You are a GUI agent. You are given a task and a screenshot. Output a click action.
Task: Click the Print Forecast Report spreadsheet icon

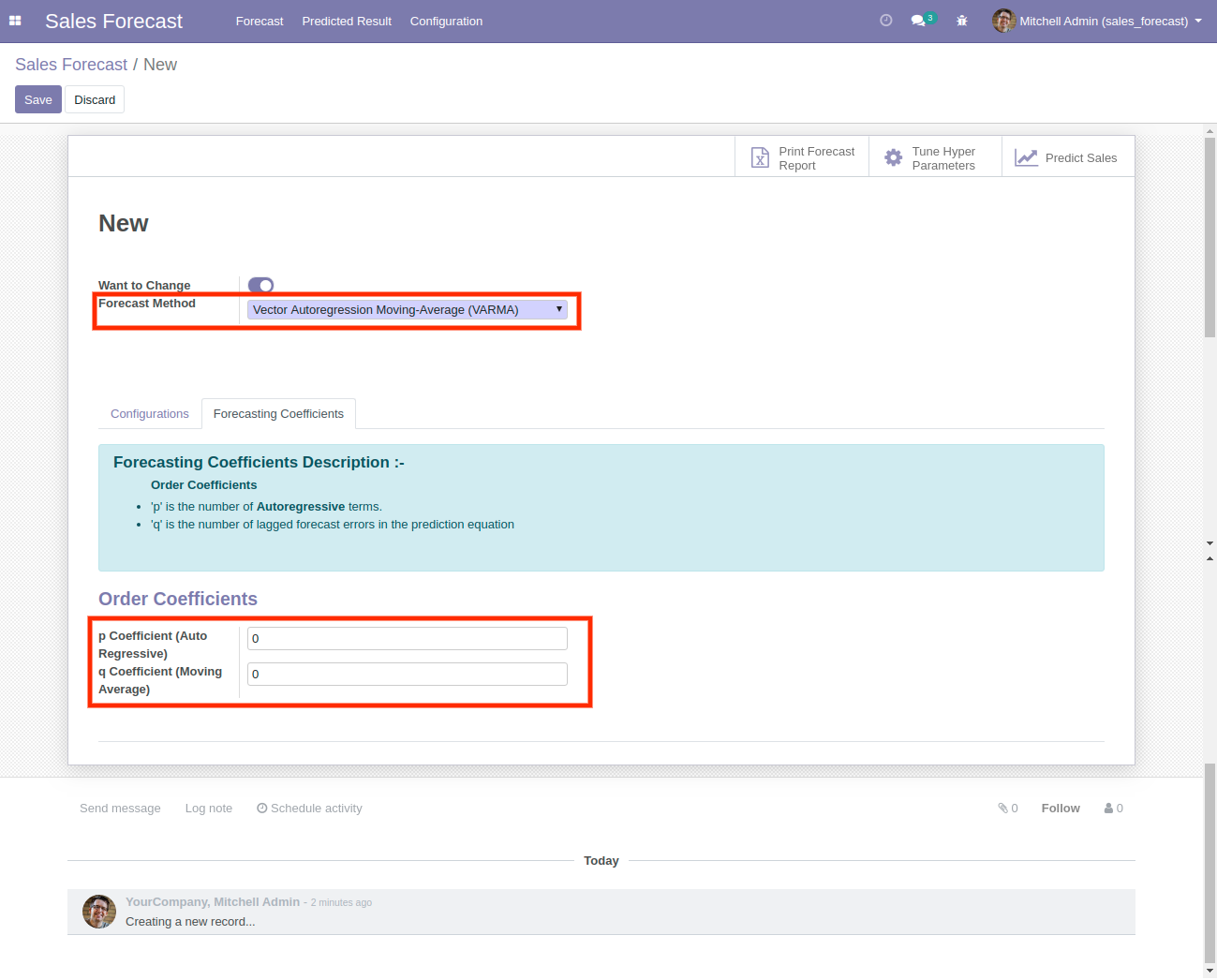pyautogui.click(x=760, y=158)
